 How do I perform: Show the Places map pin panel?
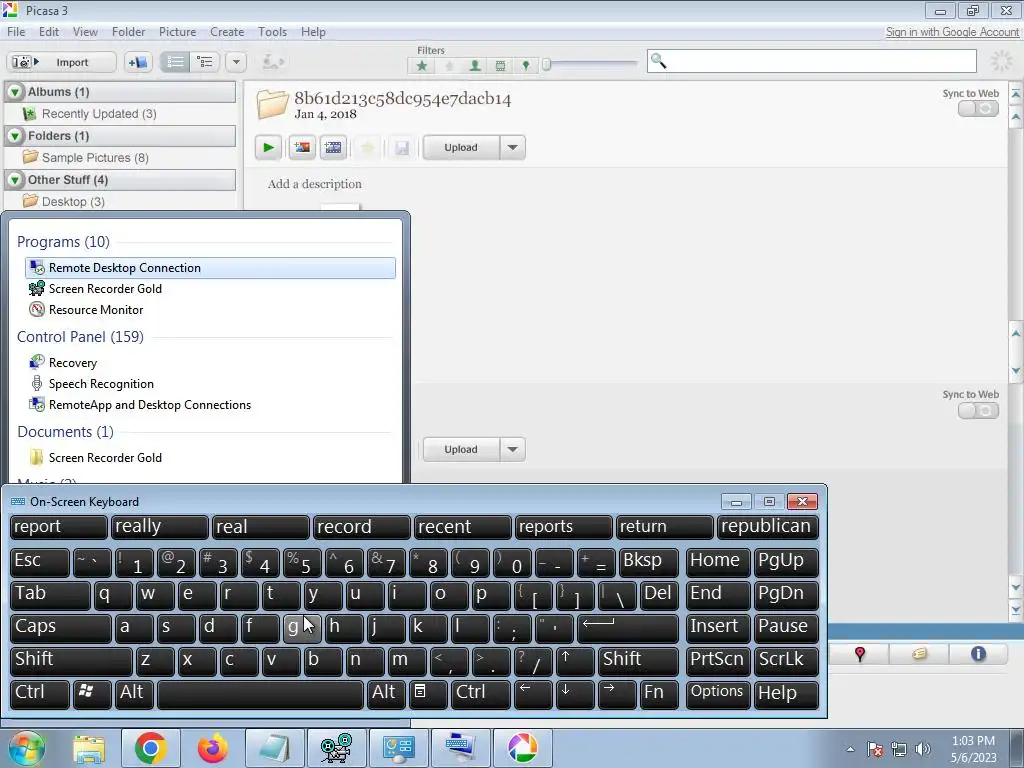point(859,654)
